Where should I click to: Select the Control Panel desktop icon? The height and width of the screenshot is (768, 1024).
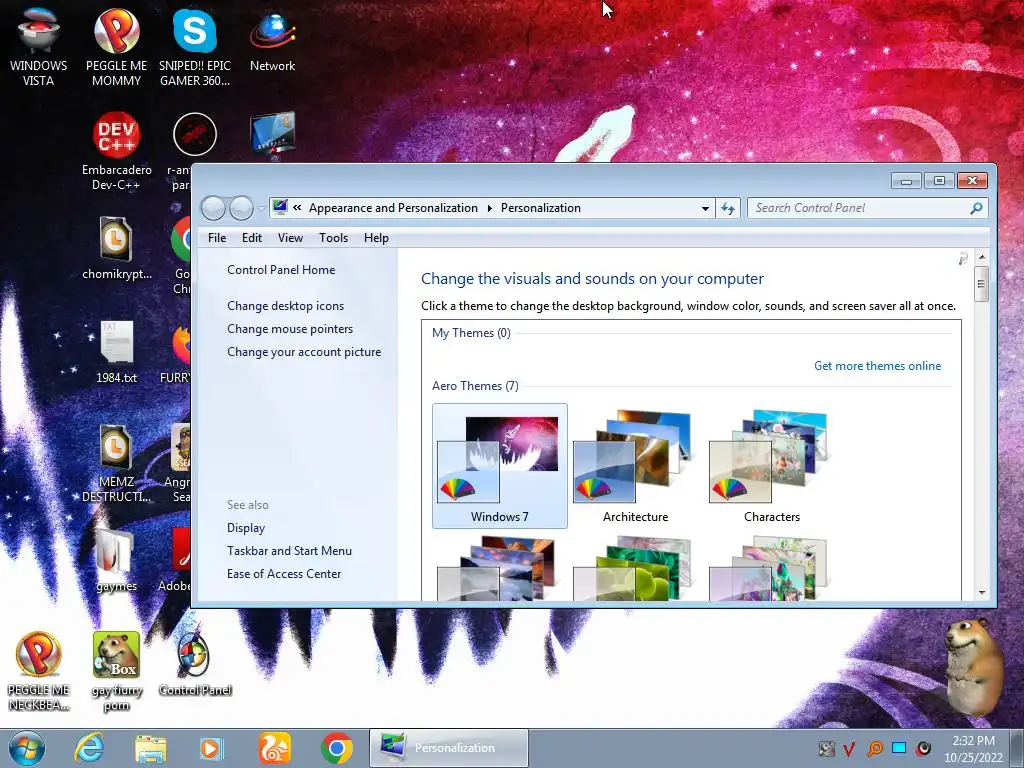point(195,664)
